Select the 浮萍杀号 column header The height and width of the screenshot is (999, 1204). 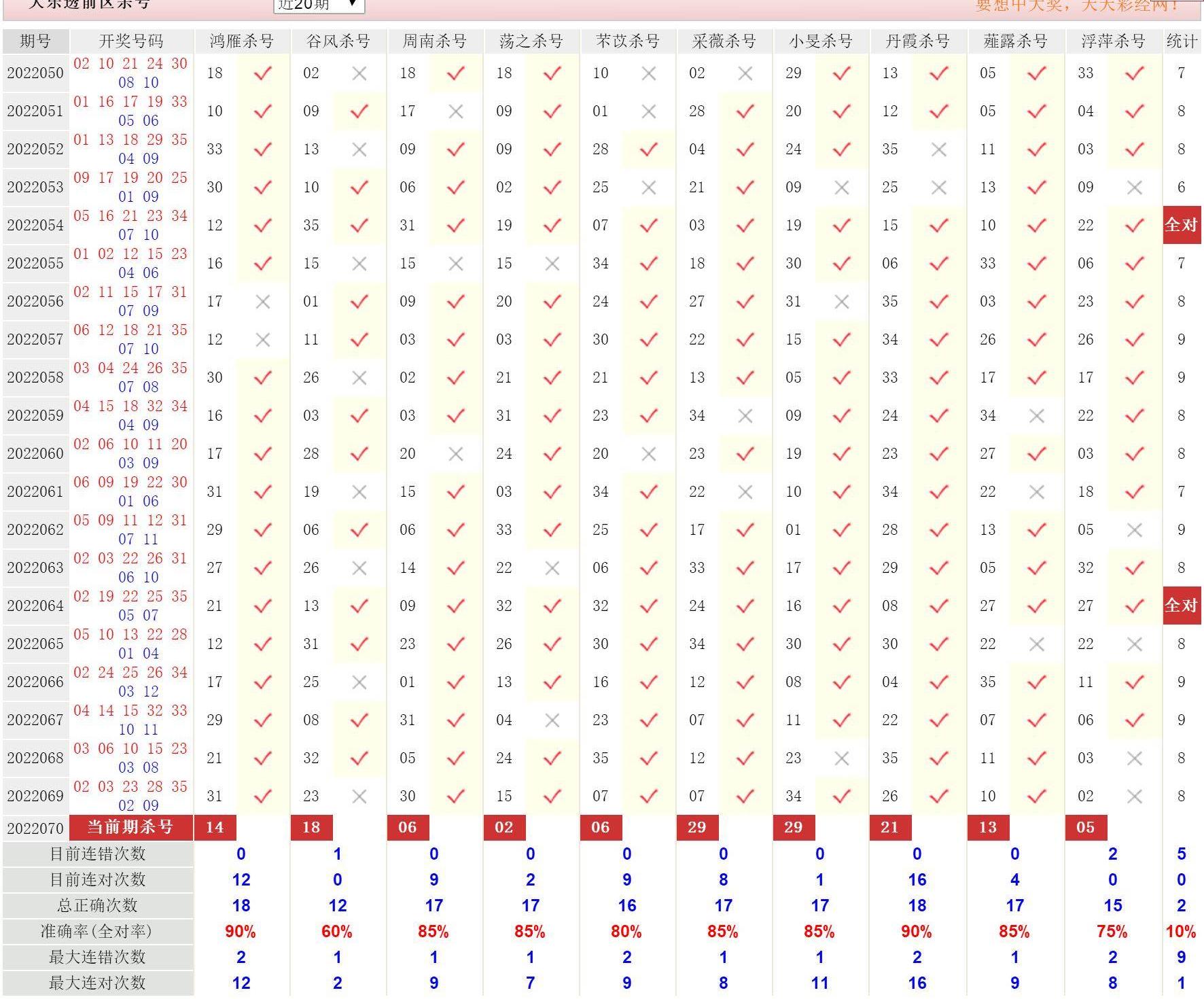click(1113, 41)
